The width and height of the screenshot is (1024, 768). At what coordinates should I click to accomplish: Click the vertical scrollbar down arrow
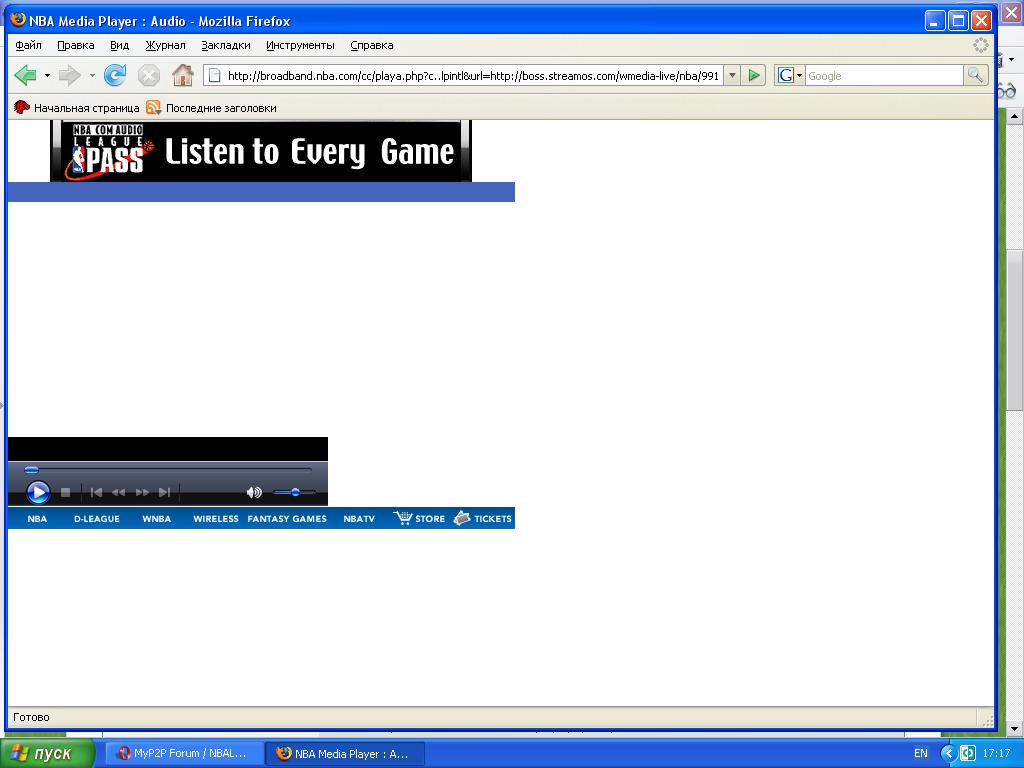coord(1014,728)
